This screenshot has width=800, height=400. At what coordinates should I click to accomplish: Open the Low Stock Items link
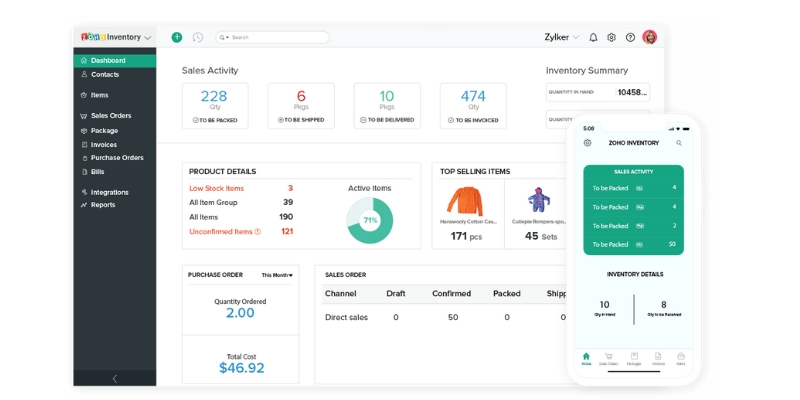point(217,188)
